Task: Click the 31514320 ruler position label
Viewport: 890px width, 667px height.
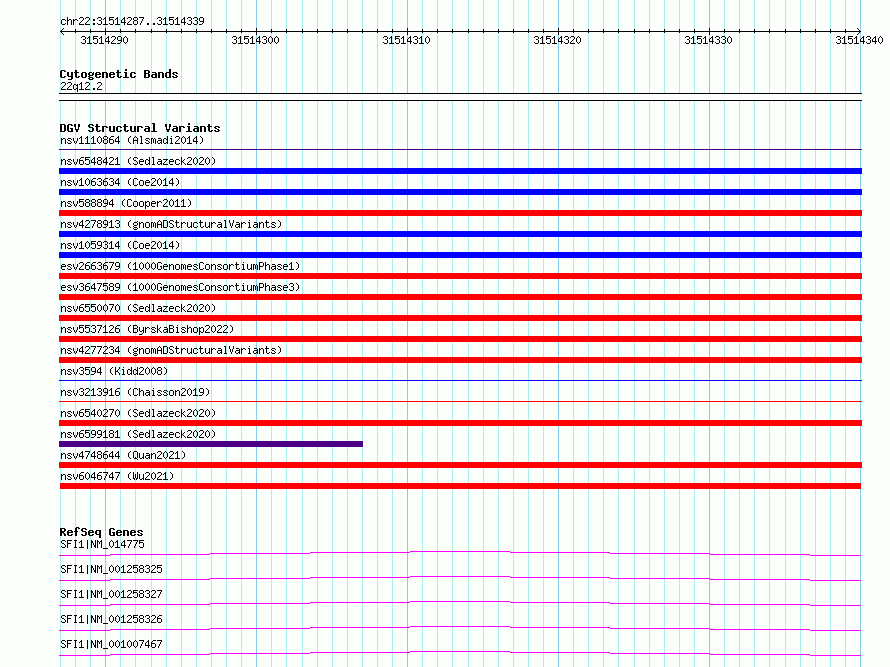Action: click(x=557, y=40)
